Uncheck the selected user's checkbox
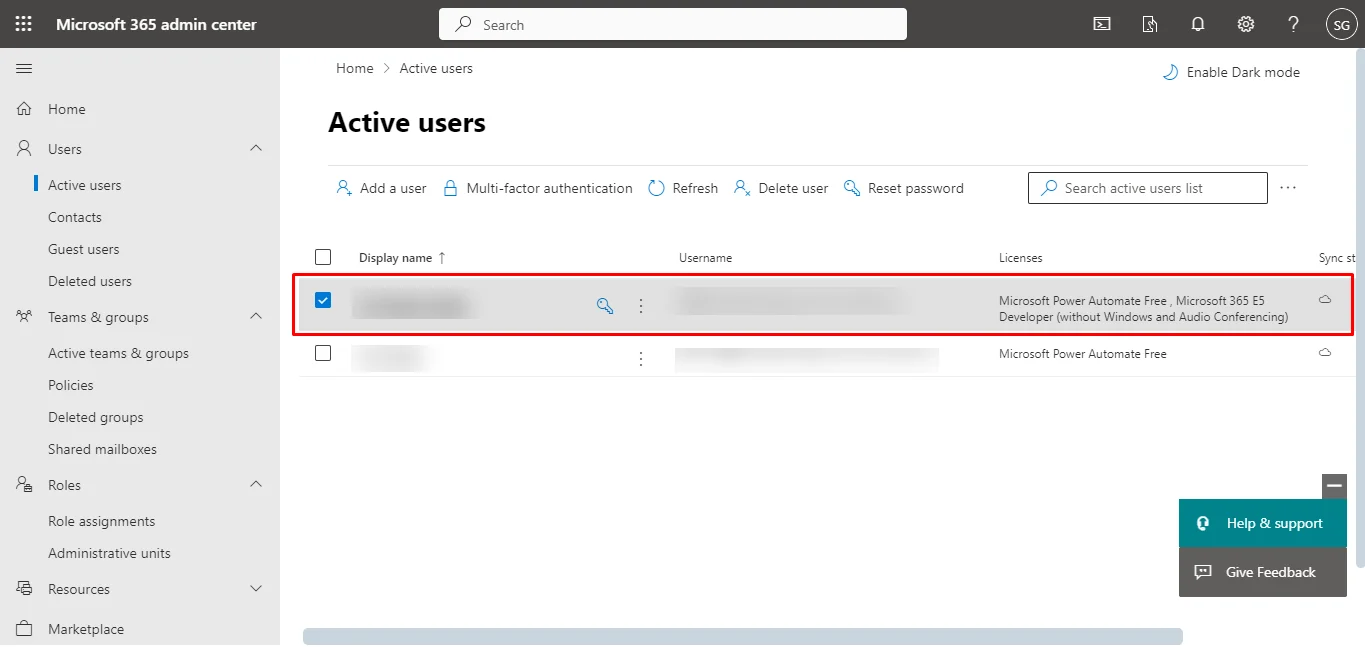Image resolution: width=1365 pixels, height=647 pixels. [323, 300]
